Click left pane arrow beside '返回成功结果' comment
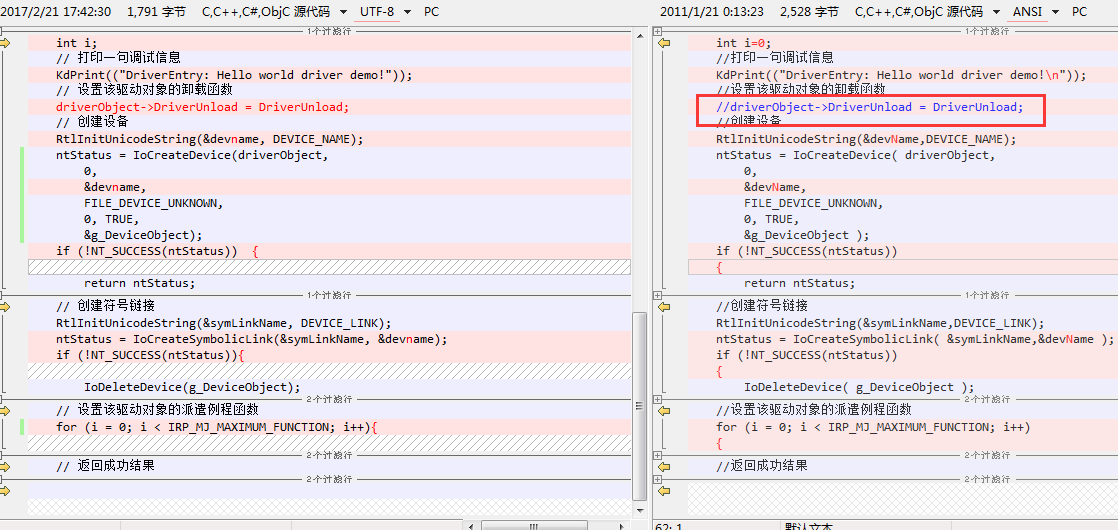 click(5, 466)
